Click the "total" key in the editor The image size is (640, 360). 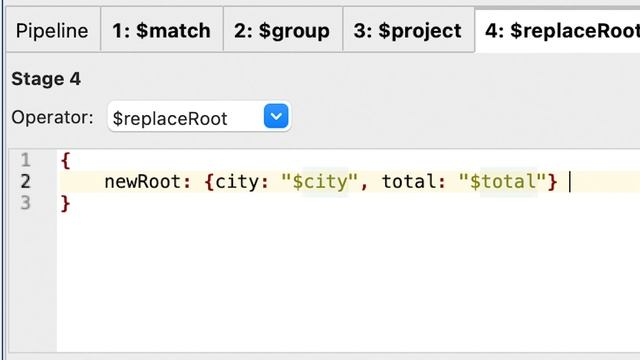click(409, 182)
